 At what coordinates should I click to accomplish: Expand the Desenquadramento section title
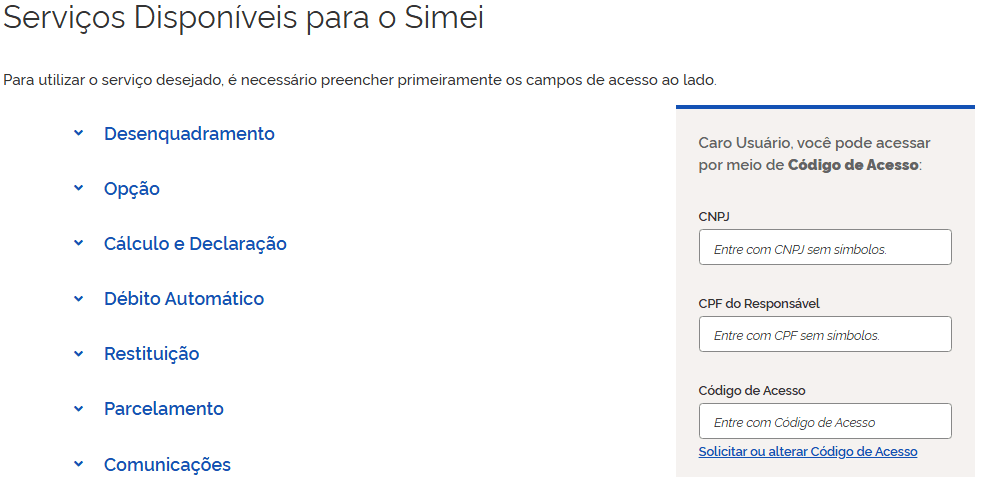click(189, 133)
